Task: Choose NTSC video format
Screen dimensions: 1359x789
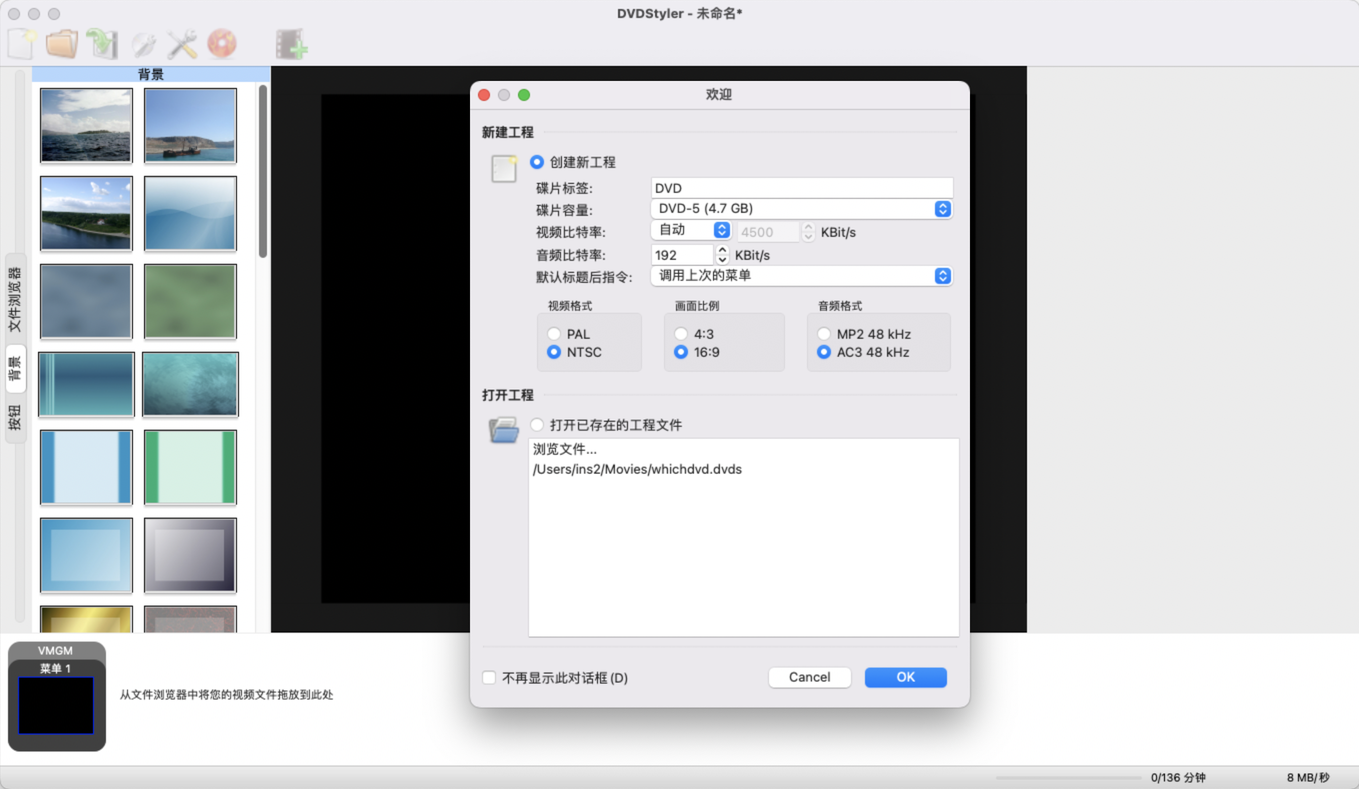Action: click(554, 352)
